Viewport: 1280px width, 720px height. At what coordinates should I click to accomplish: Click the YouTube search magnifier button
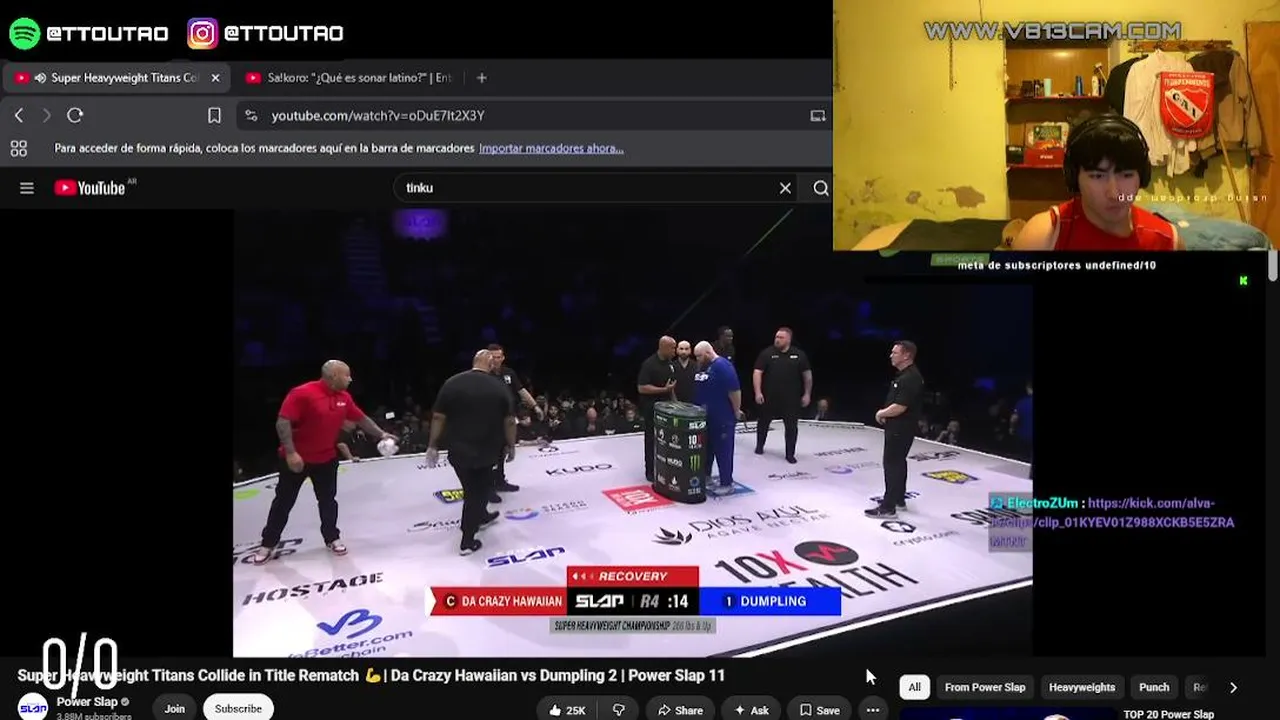tap(821, 188)
